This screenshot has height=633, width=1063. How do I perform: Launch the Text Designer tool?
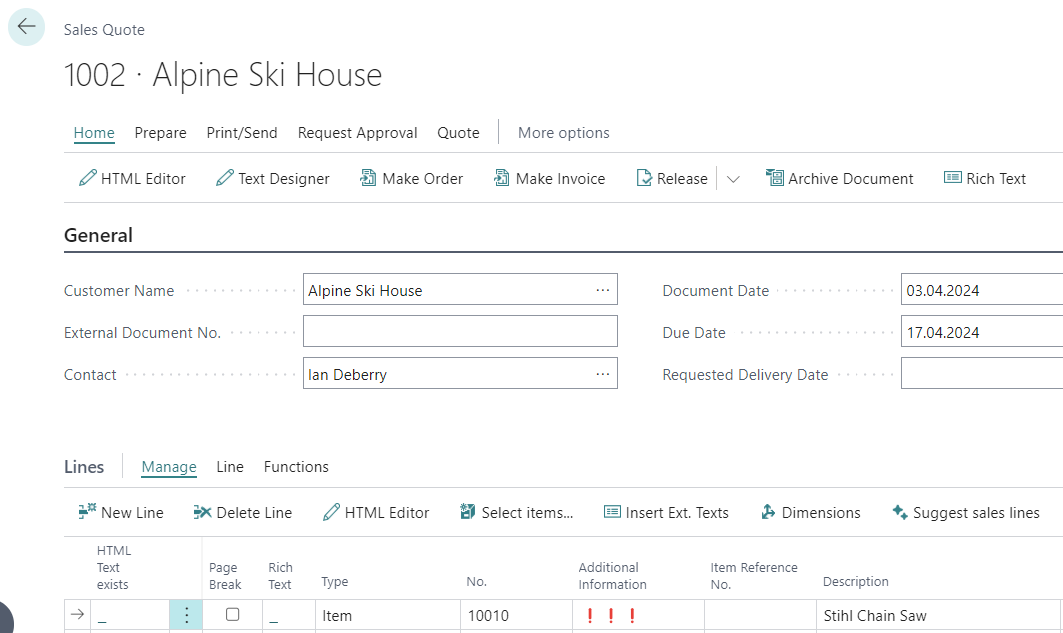tap(272, 179)
